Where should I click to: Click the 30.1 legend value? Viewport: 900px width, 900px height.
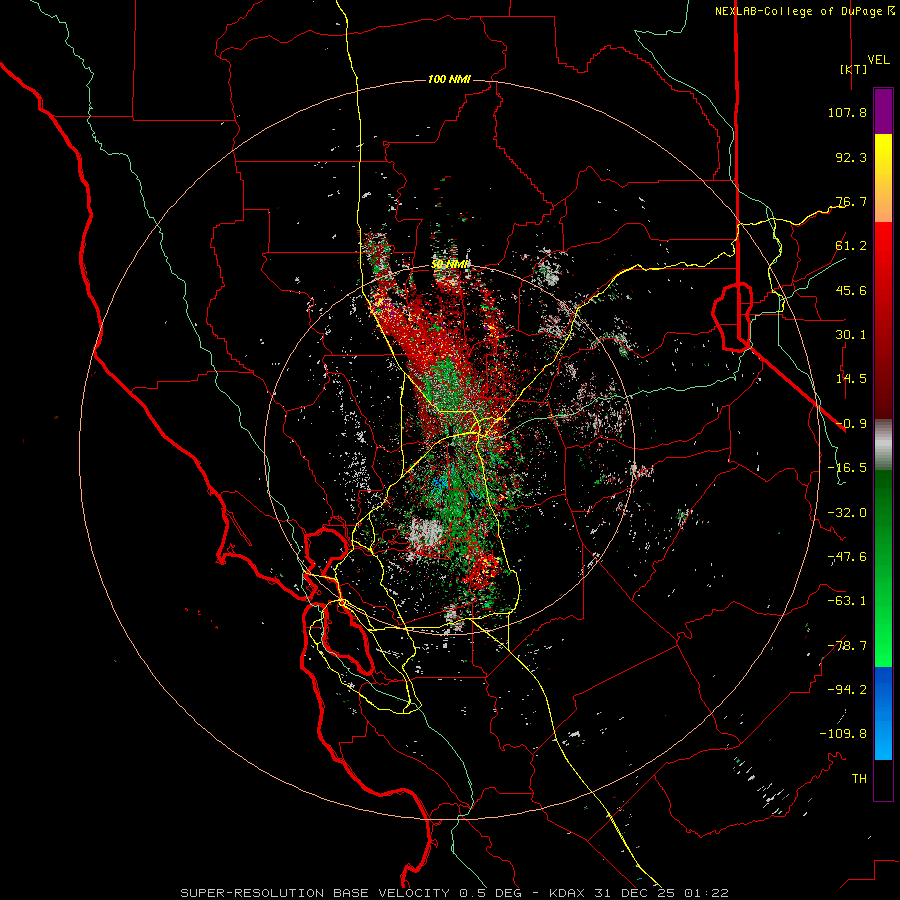851,335
